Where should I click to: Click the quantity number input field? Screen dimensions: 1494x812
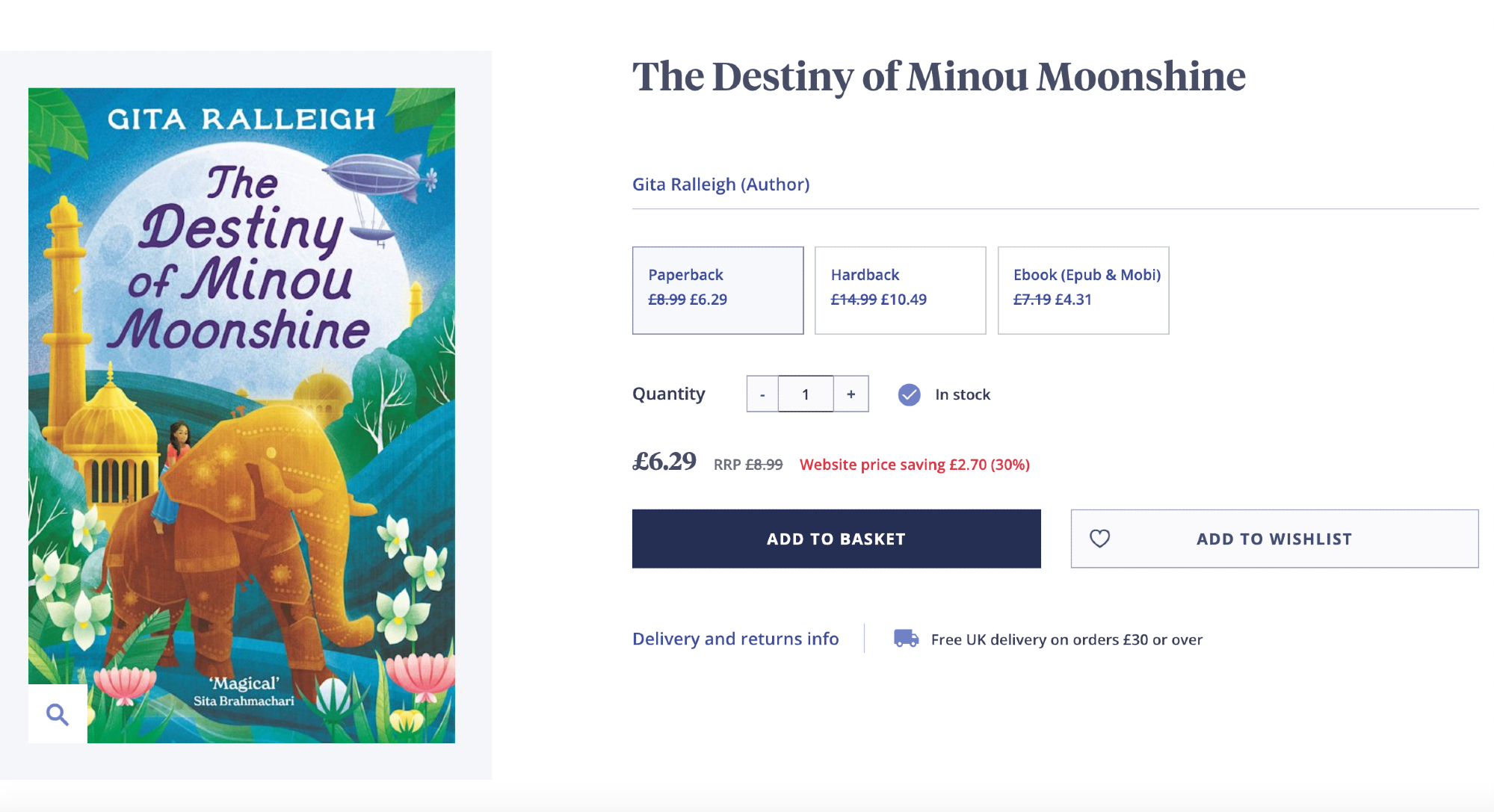806,394
